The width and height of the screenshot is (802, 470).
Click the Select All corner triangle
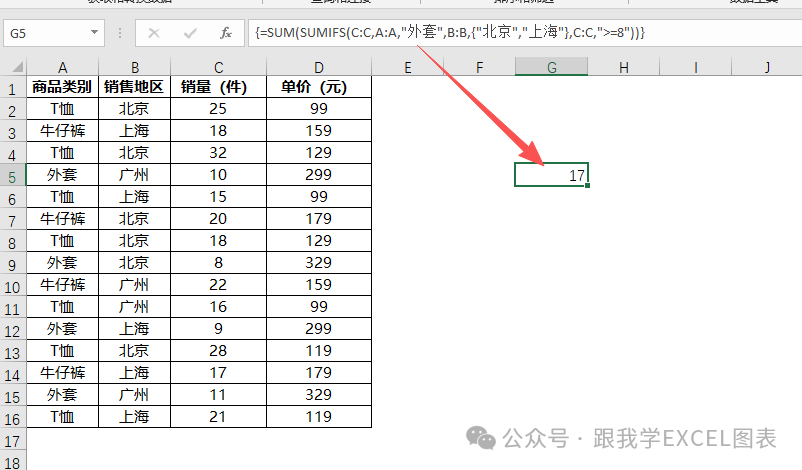tap(17, 67)
